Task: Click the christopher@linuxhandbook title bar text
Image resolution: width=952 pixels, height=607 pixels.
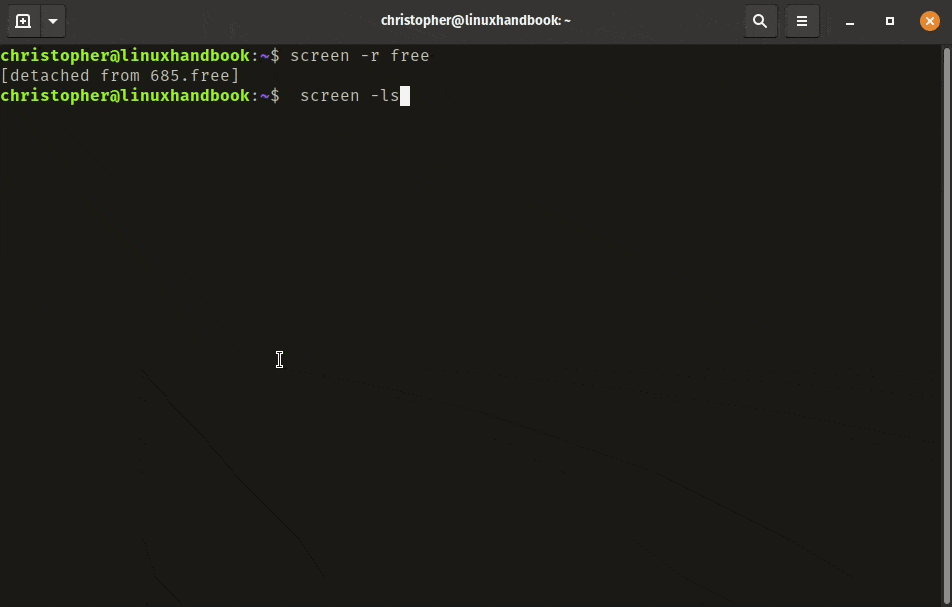Action: [476, 20]
